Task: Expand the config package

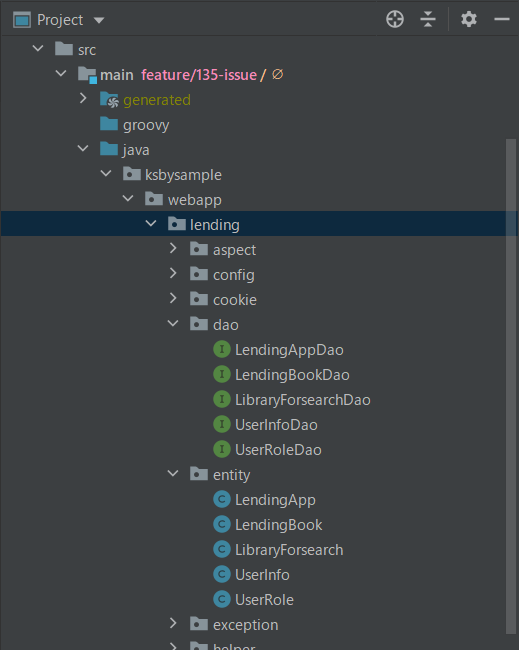Action: (173, 274)
